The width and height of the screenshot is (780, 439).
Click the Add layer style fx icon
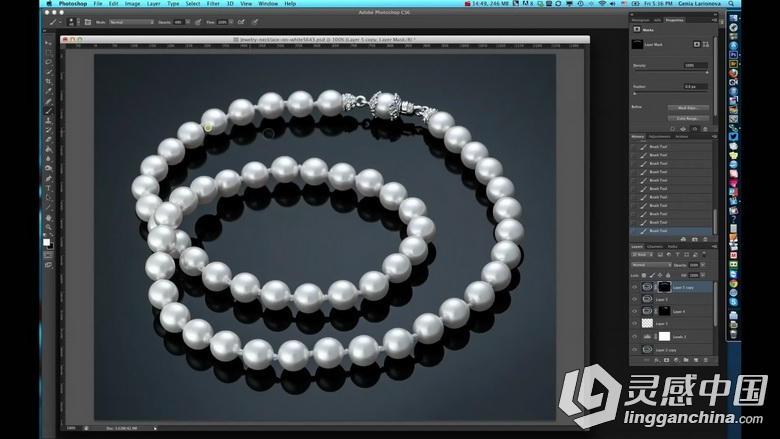(x=657, y=360)
